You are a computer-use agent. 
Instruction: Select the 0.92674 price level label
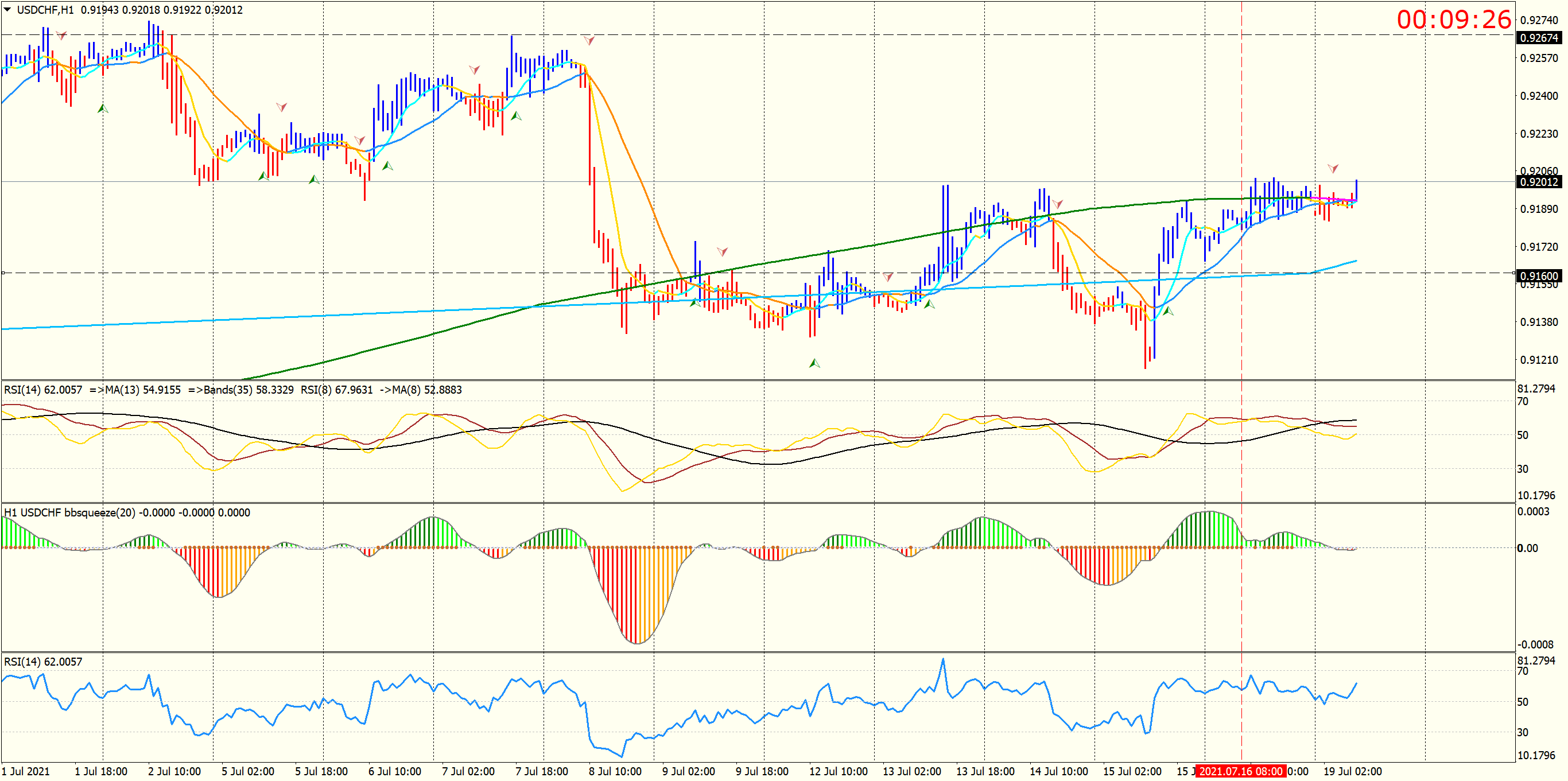pos(1538,38)
